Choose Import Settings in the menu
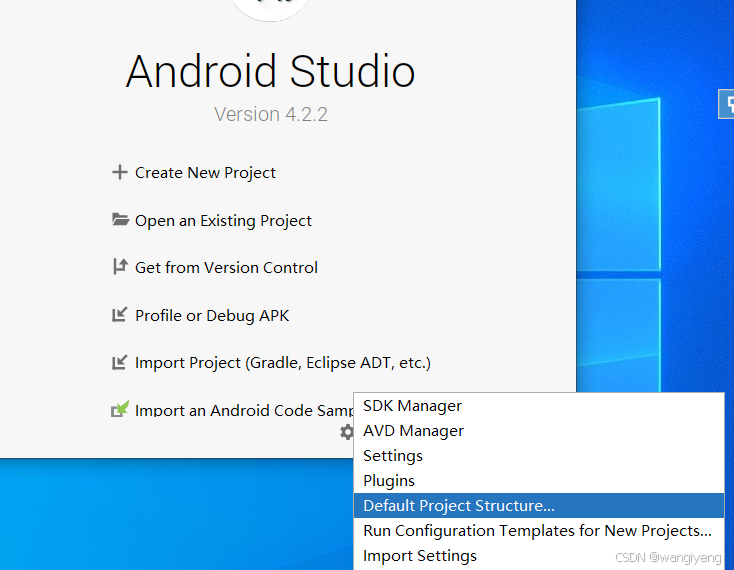This screenshot has height=570, width=734. coord(539,555)
